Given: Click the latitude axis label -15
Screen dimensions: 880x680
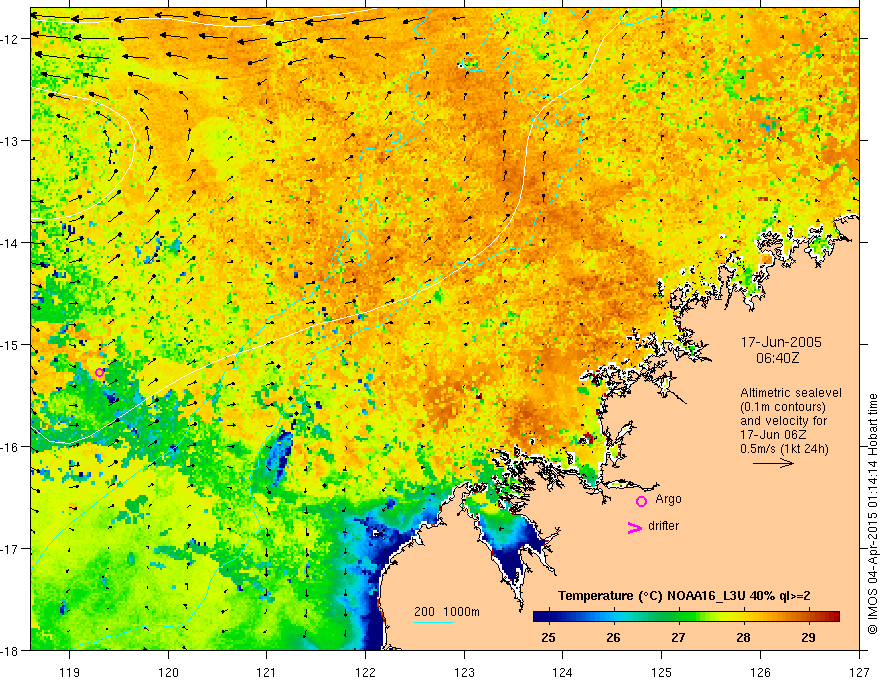Looking at the screenshot, I should pyautogui.click(x=11, y=344).
